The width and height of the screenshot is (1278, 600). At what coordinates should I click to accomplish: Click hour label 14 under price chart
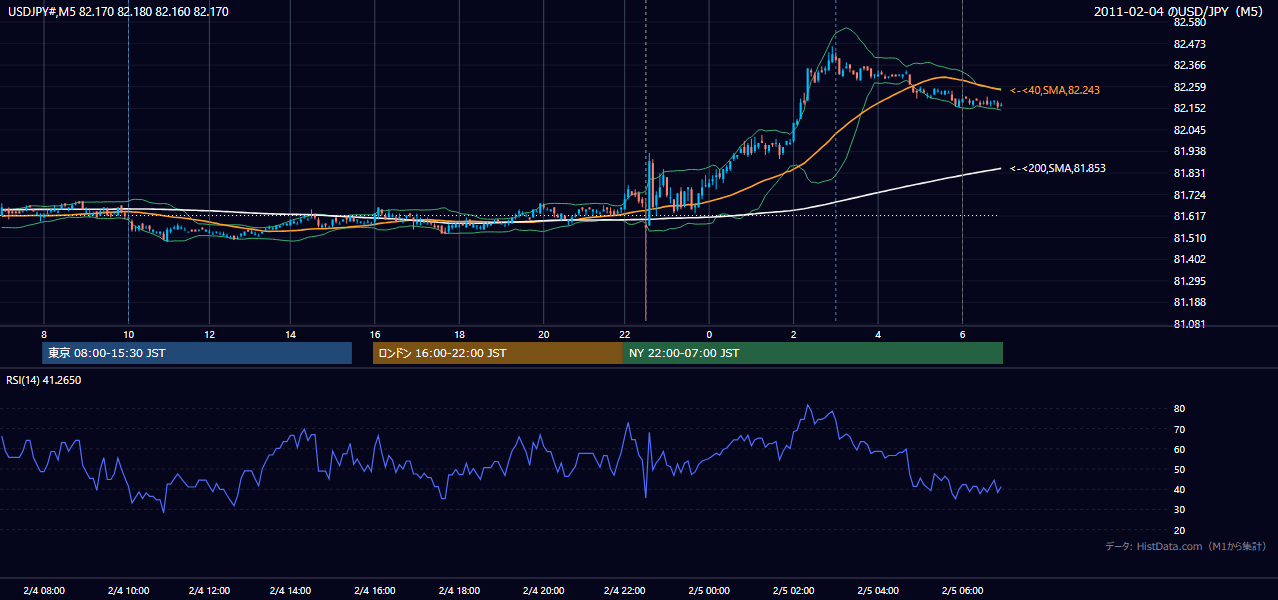click(290, 334)
